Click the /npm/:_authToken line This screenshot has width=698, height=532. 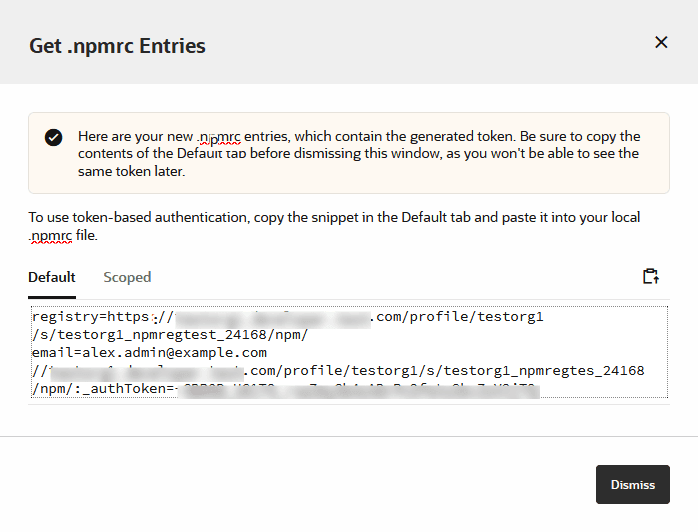coord(285,389)
